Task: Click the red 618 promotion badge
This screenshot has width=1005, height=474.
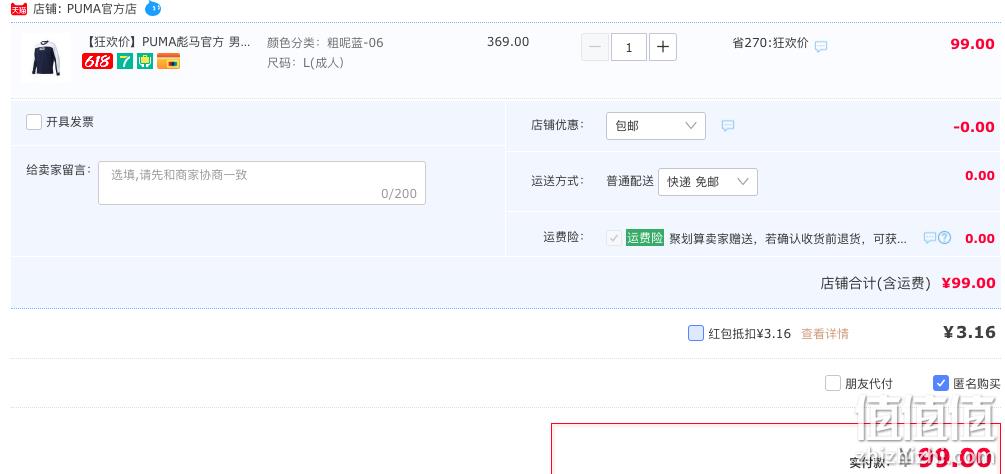Action: [x=97, y=61]
